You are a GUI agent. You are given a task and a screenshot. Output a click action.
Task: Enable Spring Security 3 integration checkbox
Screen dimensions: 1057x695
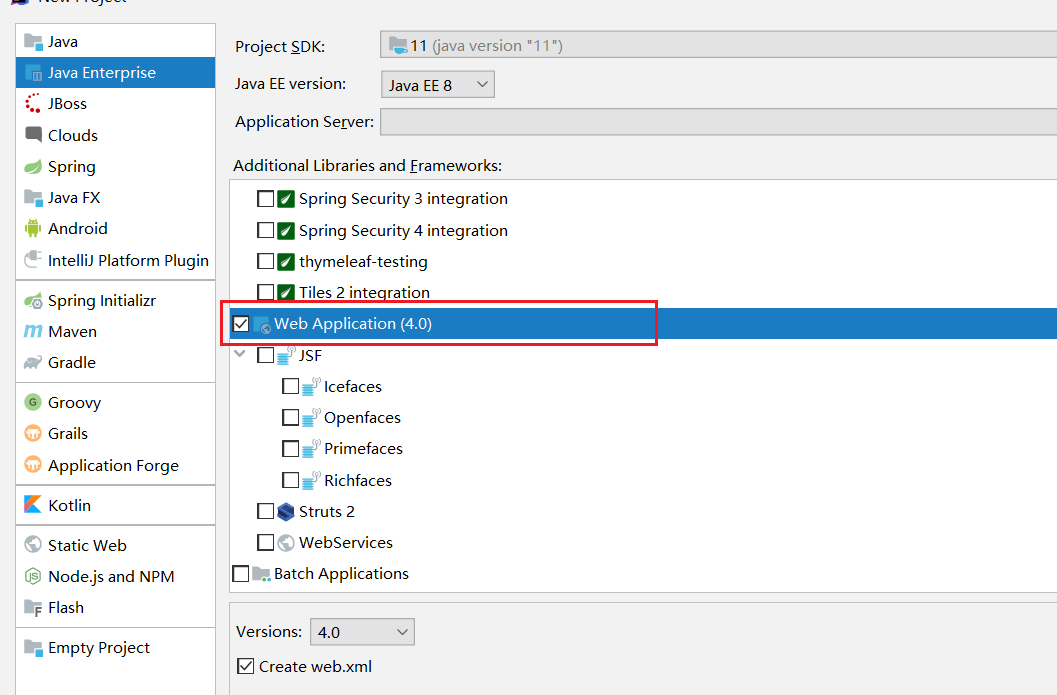[x=266, y=199]
